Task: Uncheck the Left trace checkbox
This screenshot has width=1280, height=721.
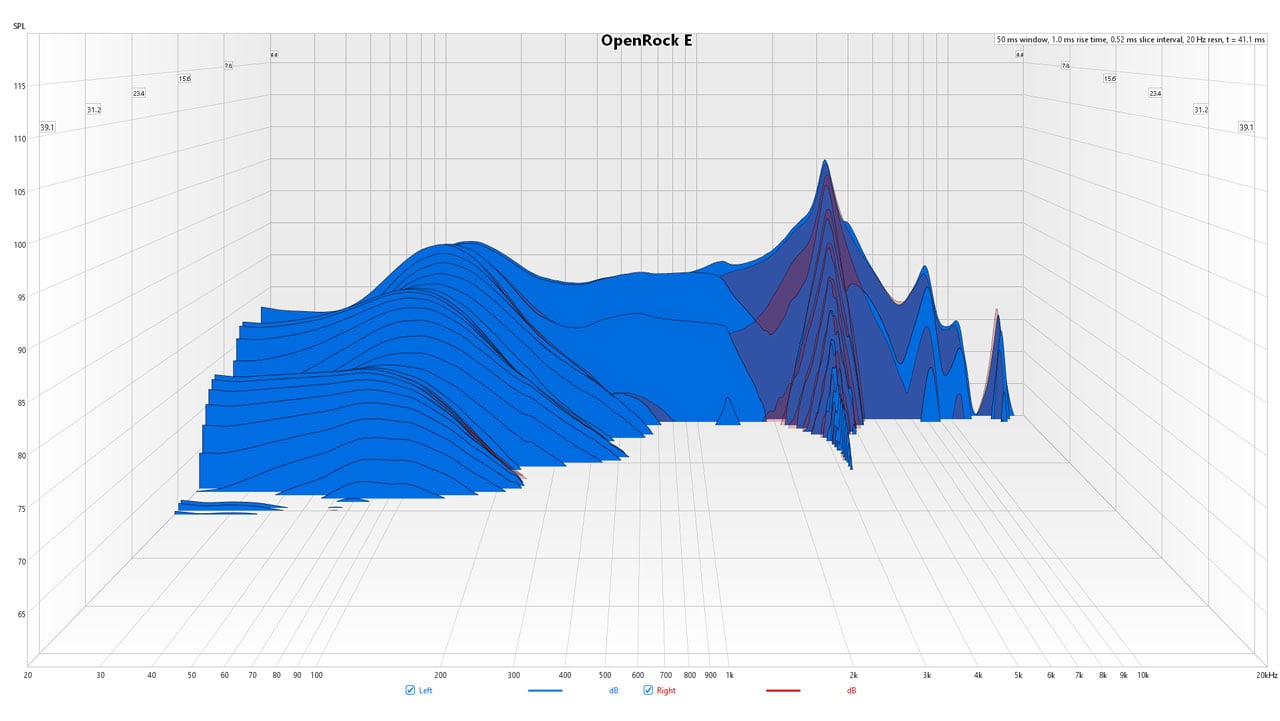Action: point(410,690)
